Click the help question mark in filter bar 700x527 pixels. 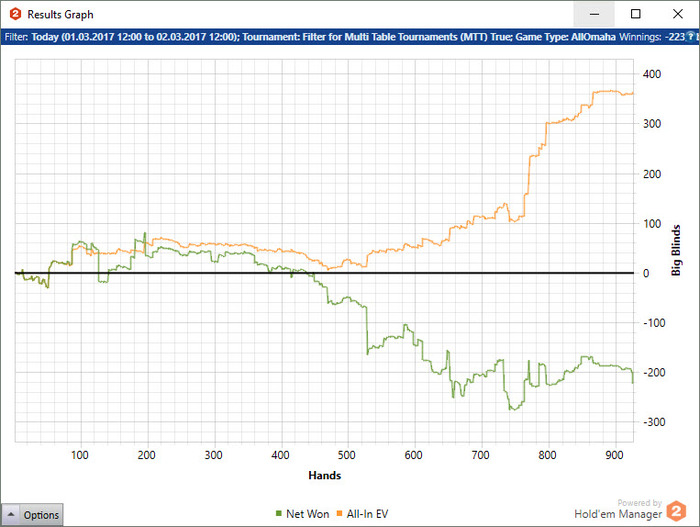coord(690,36)
